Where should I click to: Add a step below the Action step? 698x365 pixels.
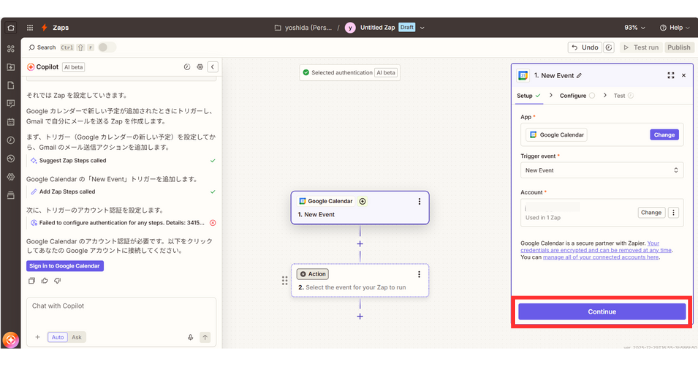coord(360,316)
